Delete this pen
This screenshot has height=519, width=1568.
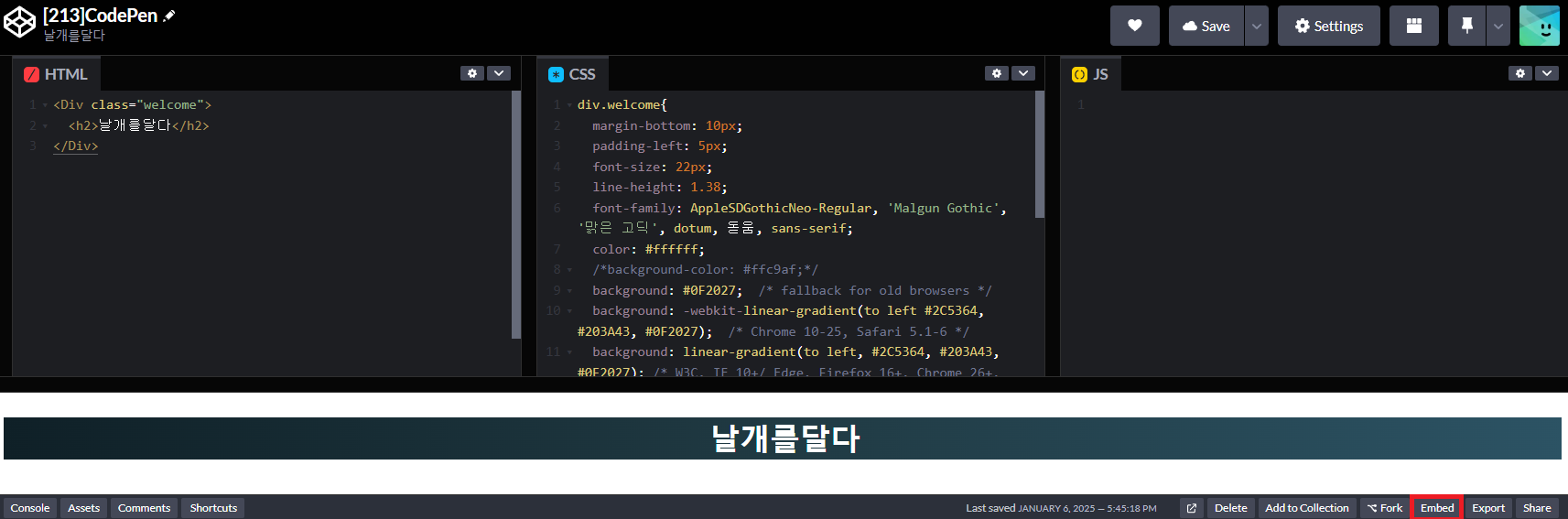1230,508
